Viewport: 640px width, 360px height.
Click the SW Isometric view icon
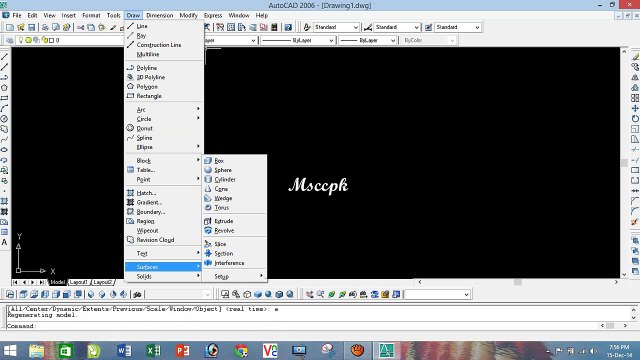pyautogui.click(x=91, y=294)
